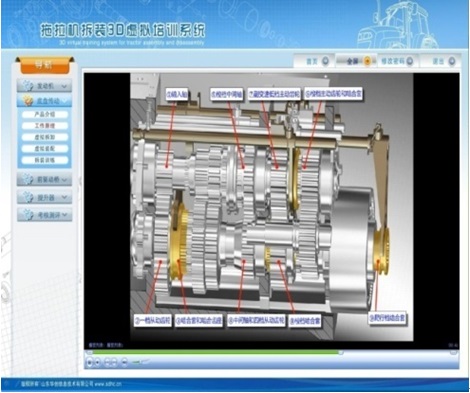Click the first playback control button
470x393 pixels.
(x=89, y=362)
